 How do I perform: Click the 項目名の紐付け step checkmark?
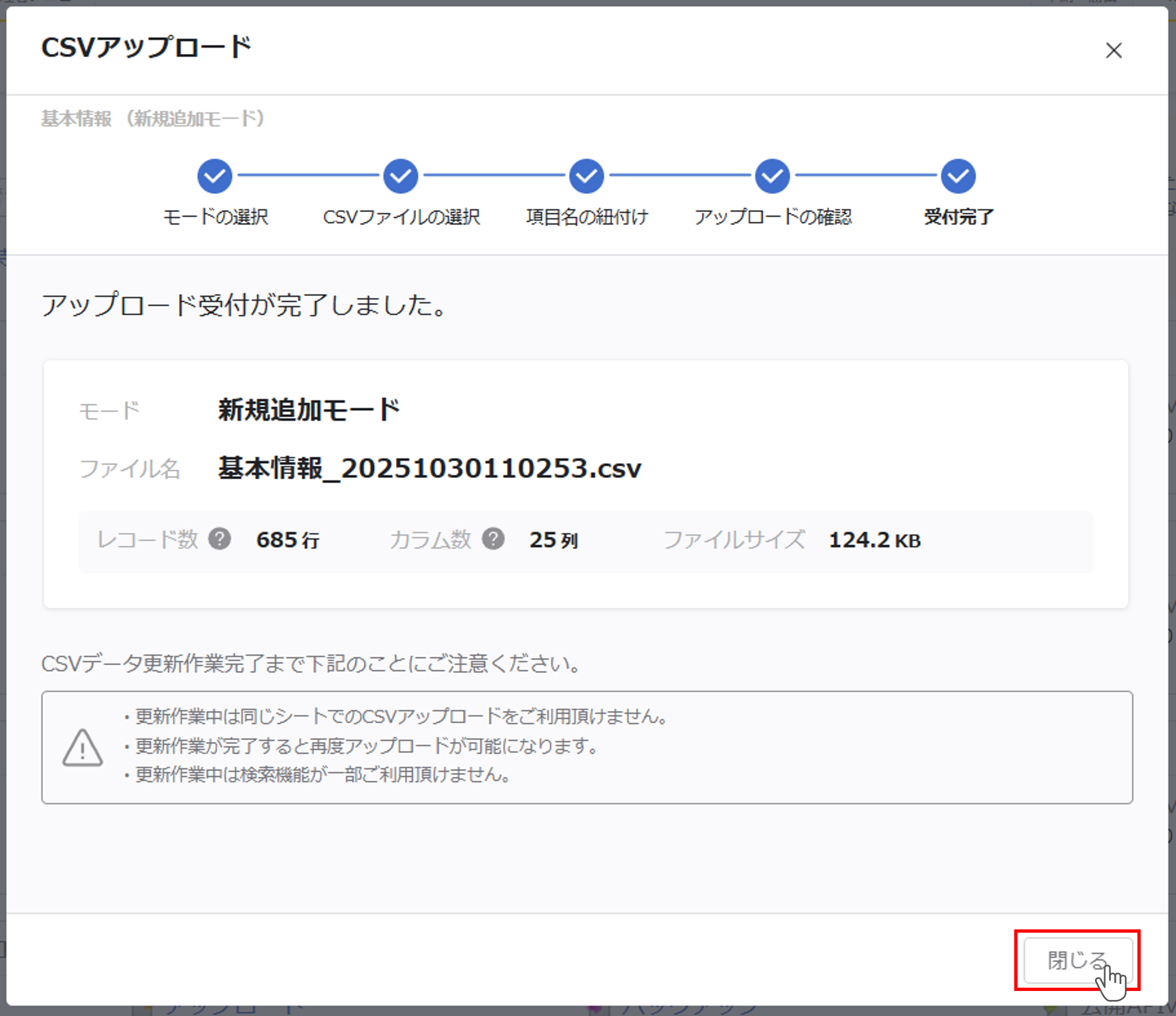pos(586,176)
